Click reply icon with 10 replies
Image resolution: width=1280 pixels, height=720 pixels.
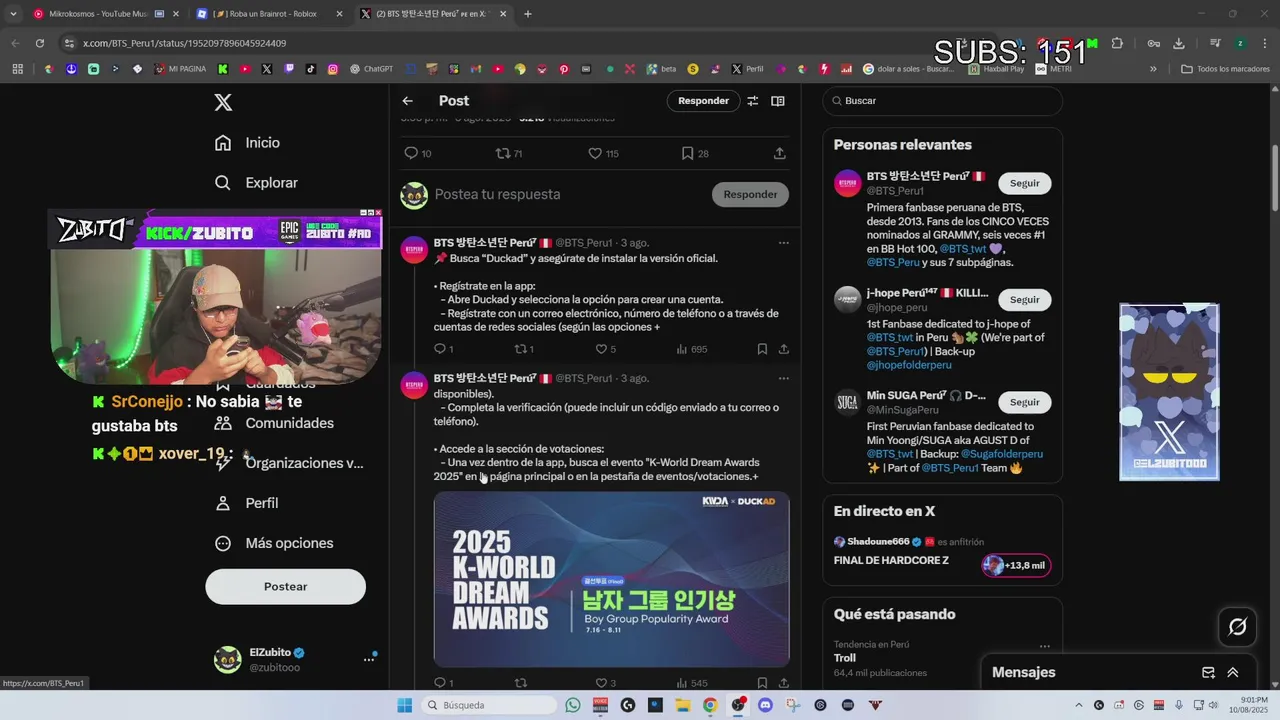click(x=411, y=153)
